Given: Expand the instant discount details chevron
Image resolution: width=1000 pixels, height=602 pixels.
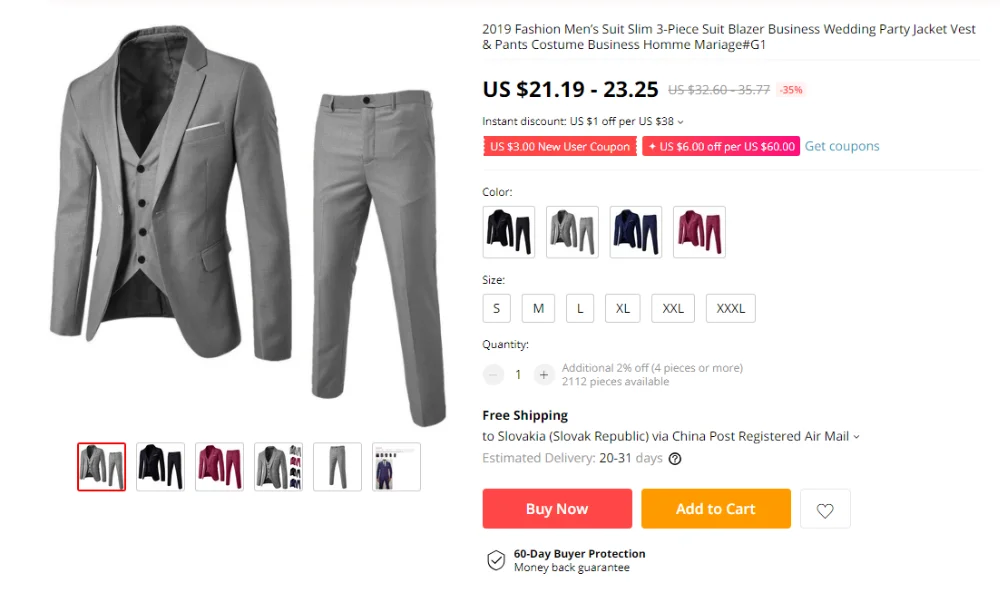Looking at the screenshot, I should click(680, 122).
